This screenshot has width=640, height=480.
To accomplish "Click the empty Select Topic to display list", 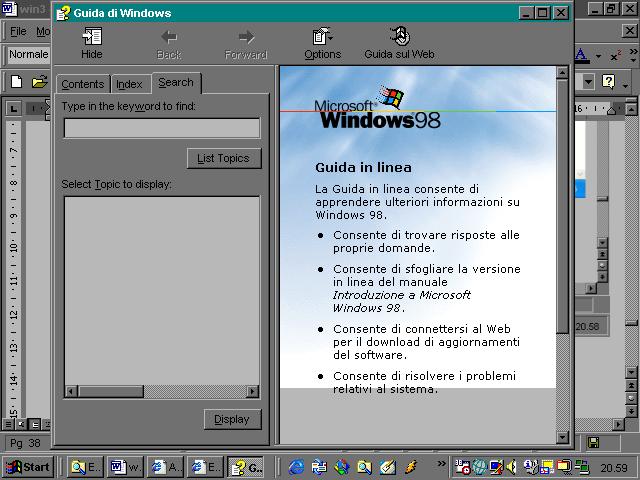I will coord(162,291).
